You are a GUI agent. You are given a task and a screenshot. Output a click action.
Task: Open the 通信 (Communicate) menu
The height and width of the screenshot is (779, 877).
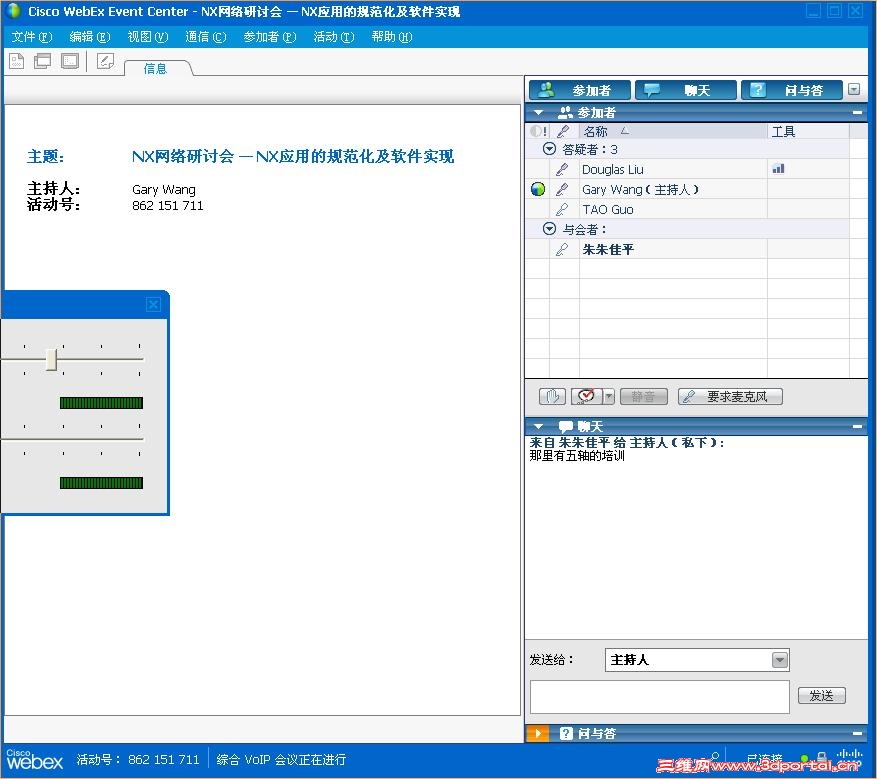click(x=205, y=37)
